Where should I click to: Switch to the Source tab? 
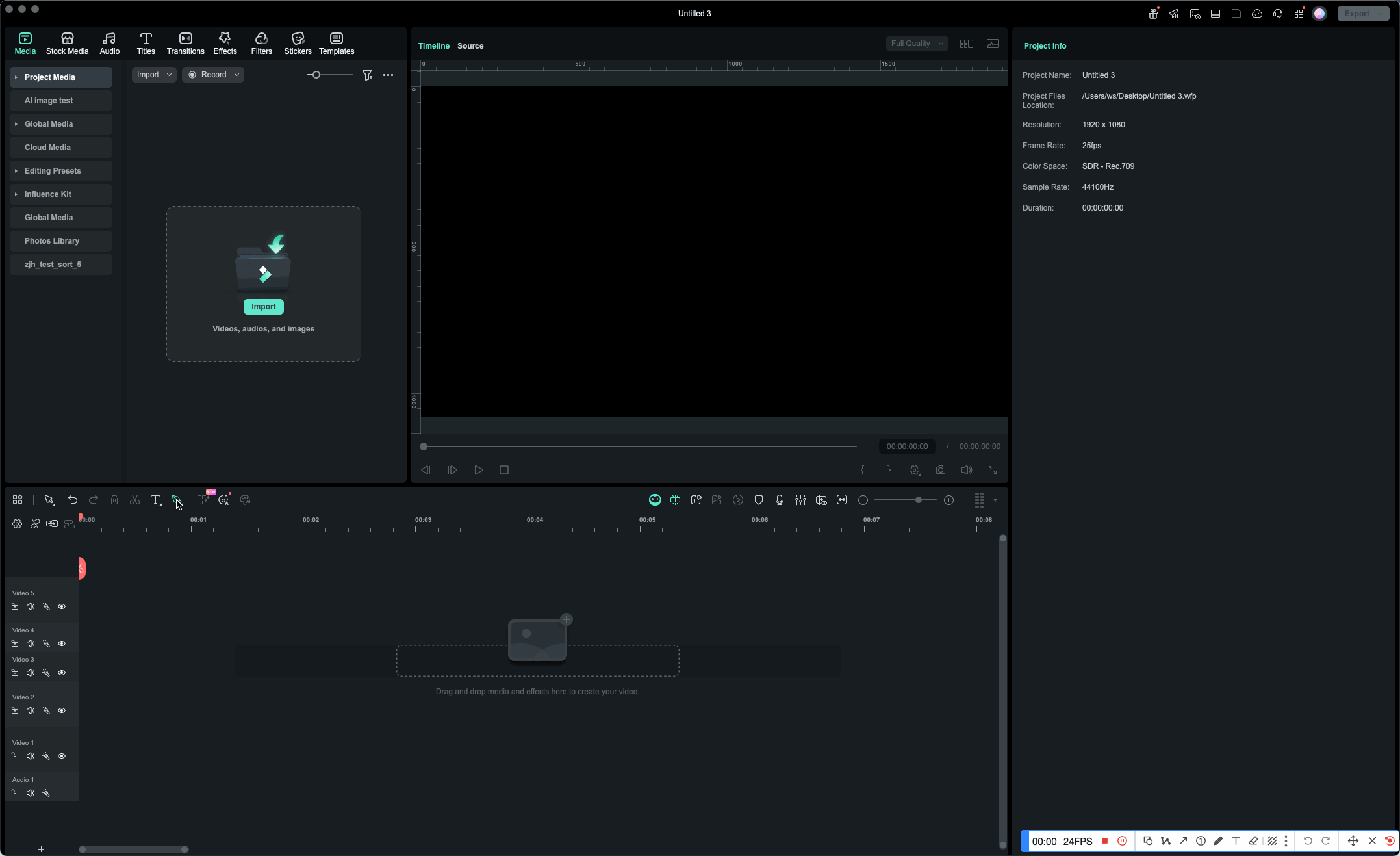click(470, 46)
